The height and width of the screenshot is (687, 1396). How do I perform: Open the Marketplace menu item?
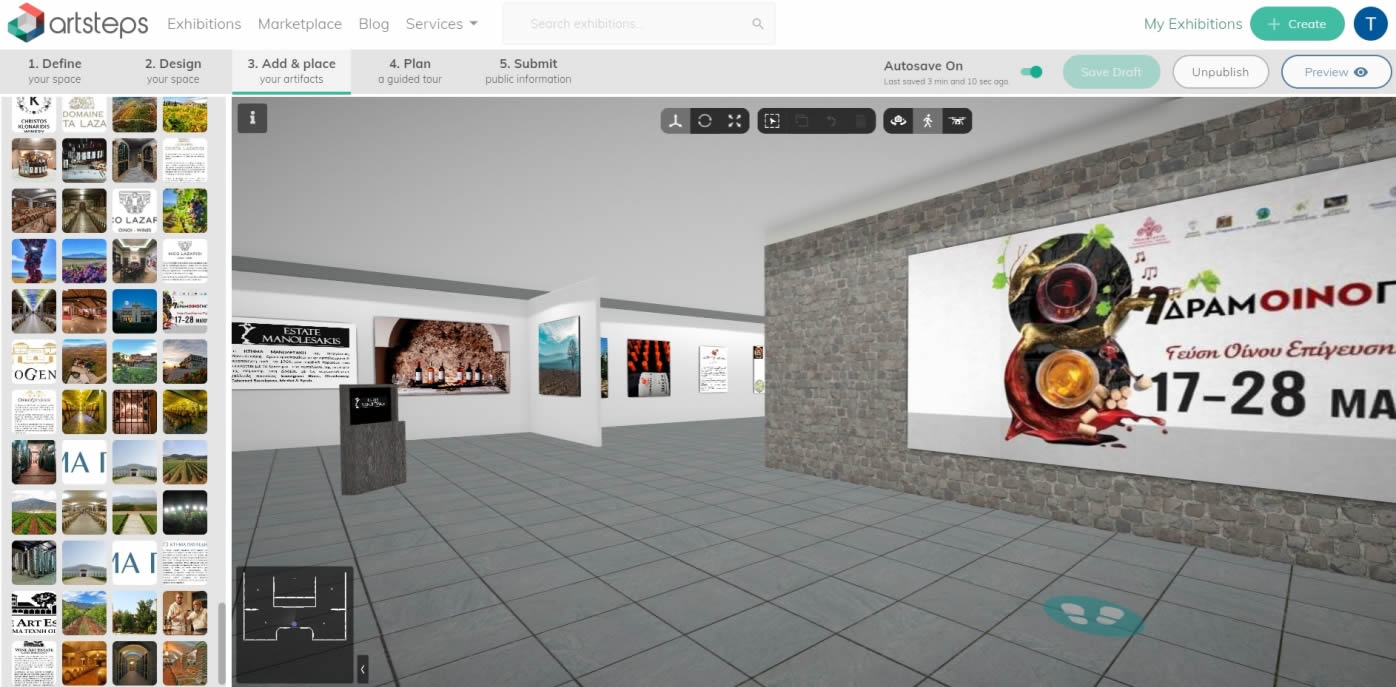299,24
